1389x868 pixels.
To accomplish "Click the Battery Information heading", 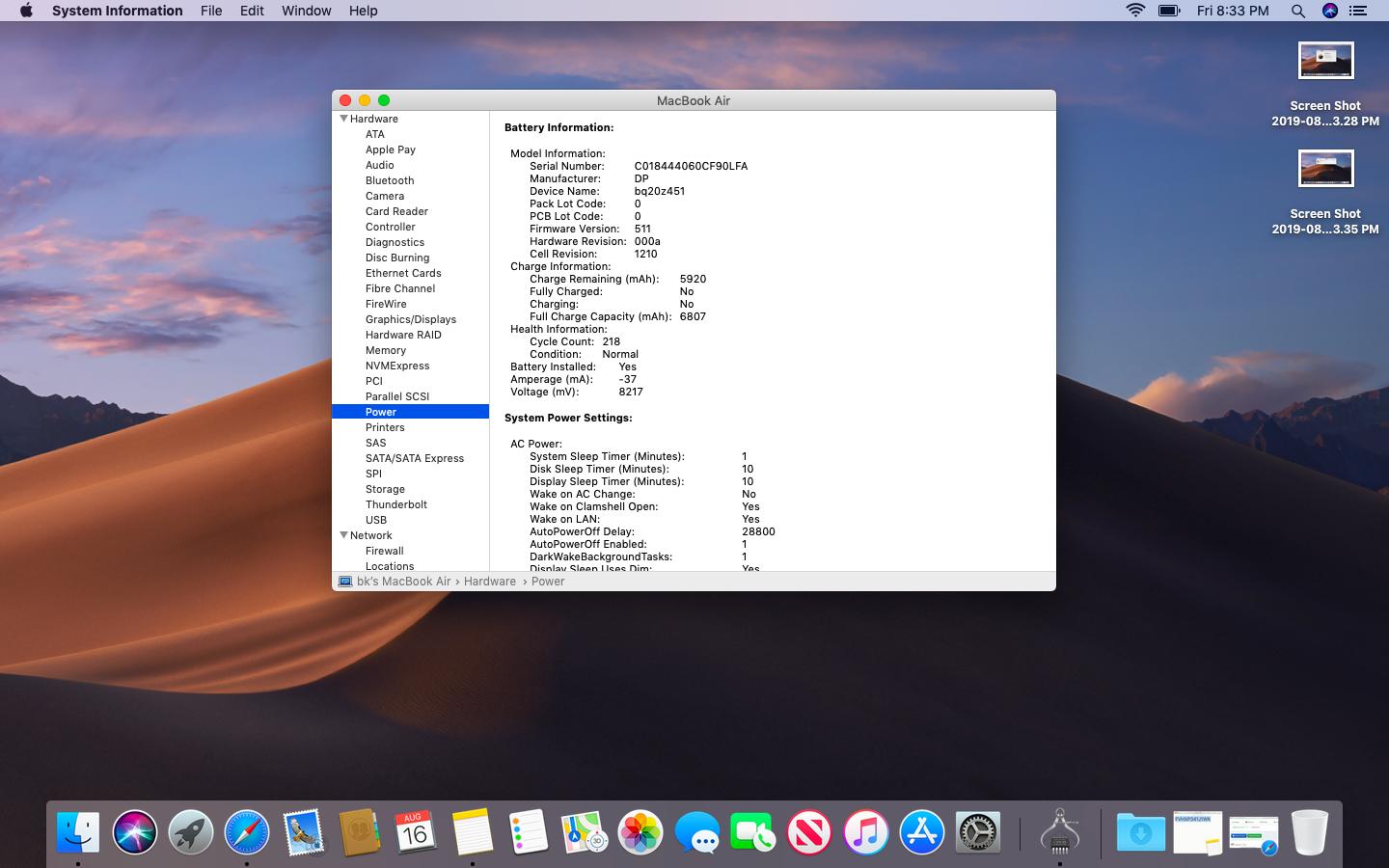I will point(558,127).
